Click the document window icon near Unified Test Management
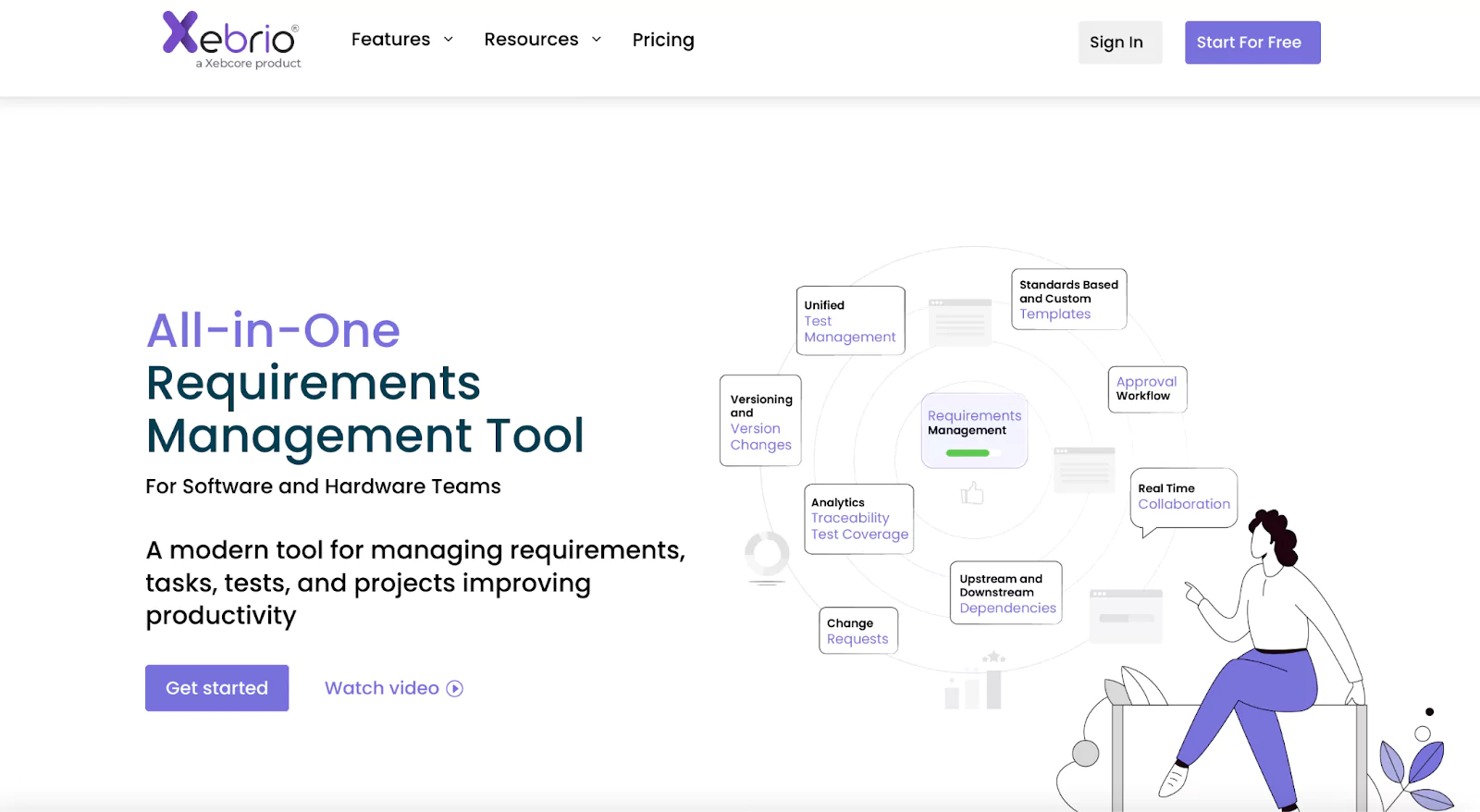Image resolution: width=1480 pixels, height=812 pixels. (x=959, y=321)
